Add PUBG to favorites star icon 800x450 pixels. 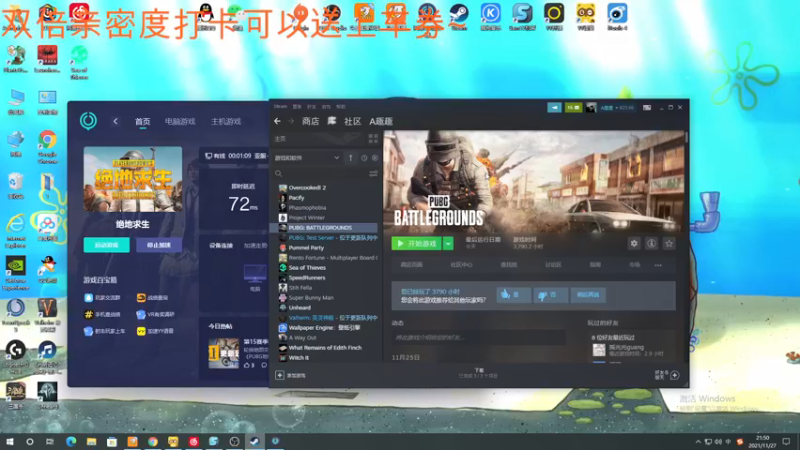pyautogui.click(x=669, y=243)
